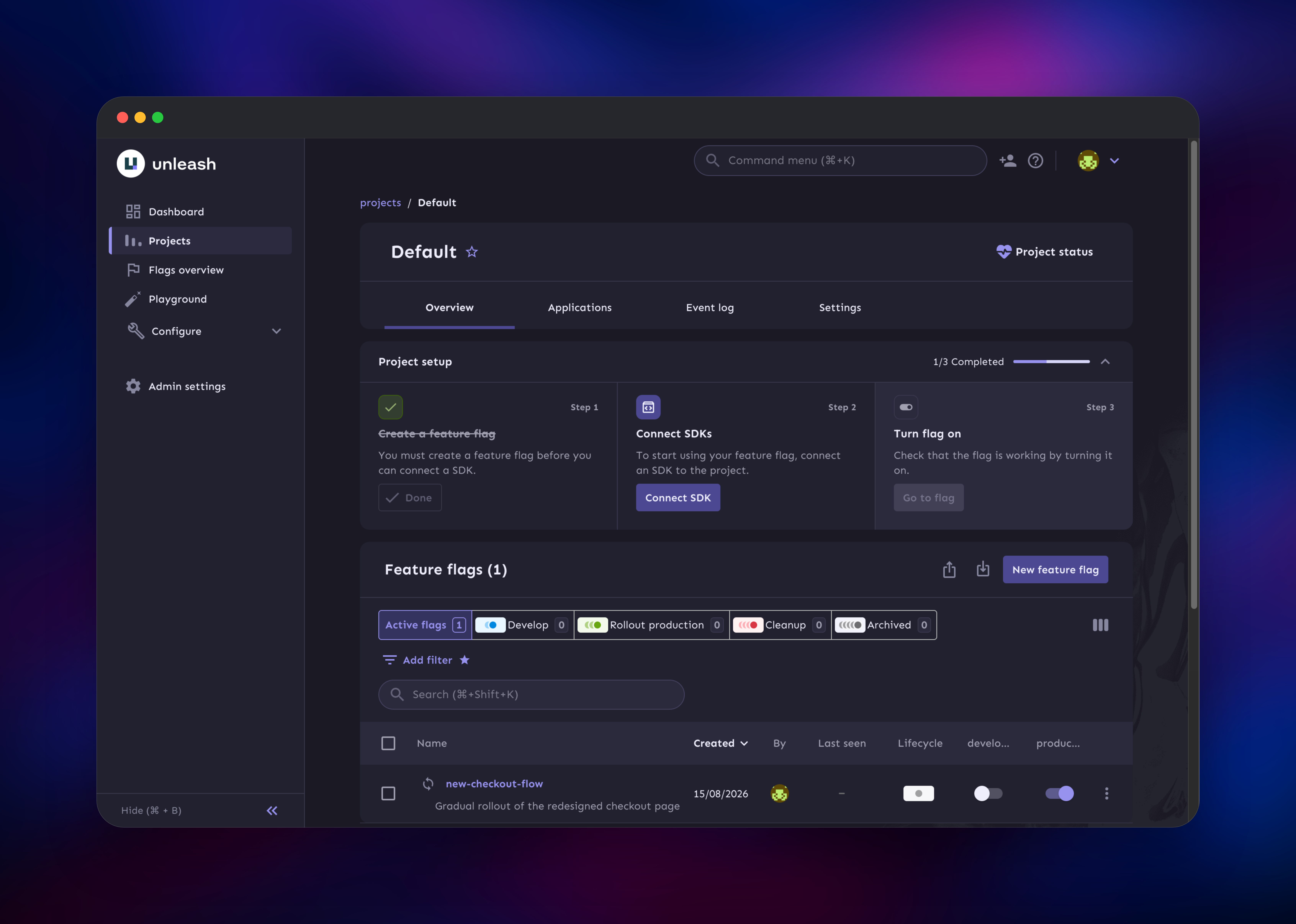Open the Playground wand icon
This screenshot has height=924, width=1296.
[133, 299]
